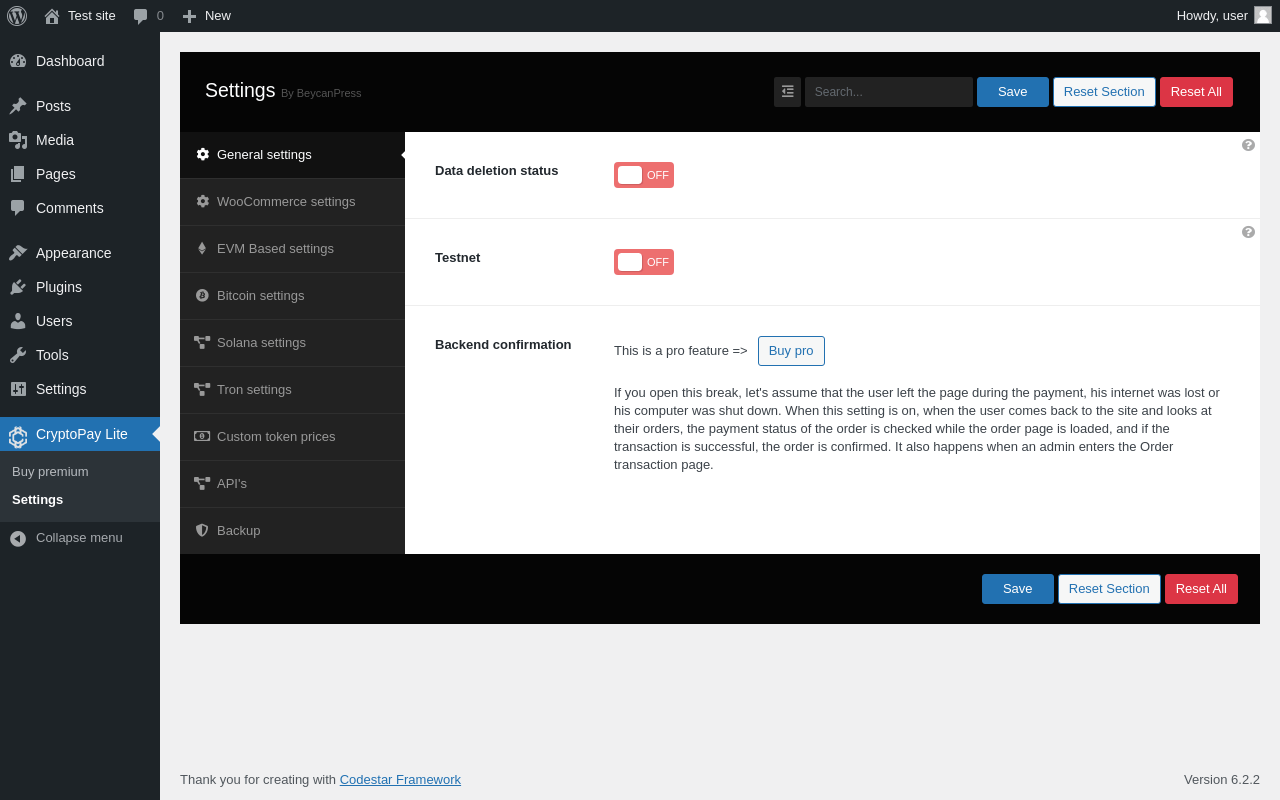This screenshot has width=1280, height=800.
Task: Click the Plugins menu label
Action: 59,287
